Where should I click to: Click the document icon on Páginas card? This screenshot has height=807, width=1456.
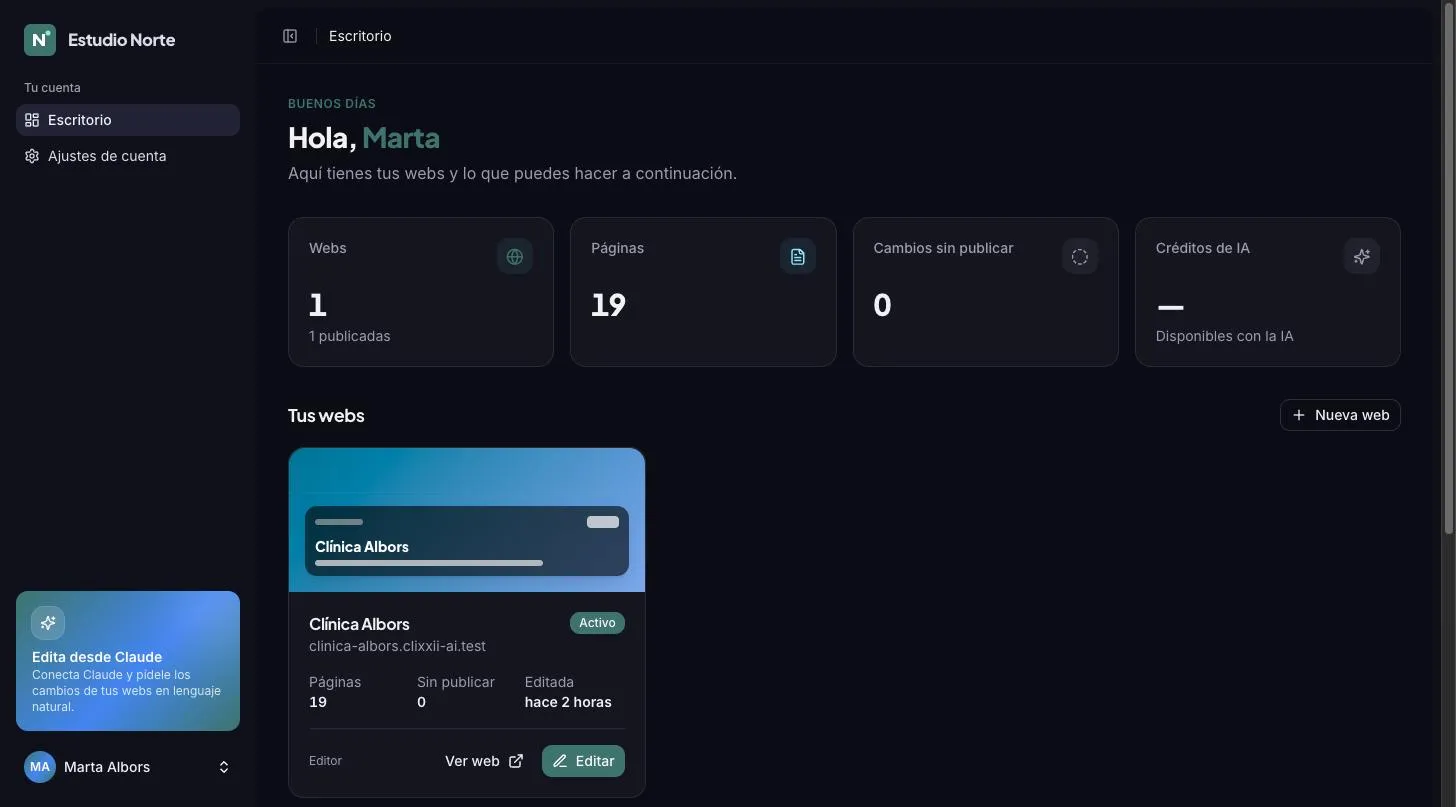click(798, 256)
